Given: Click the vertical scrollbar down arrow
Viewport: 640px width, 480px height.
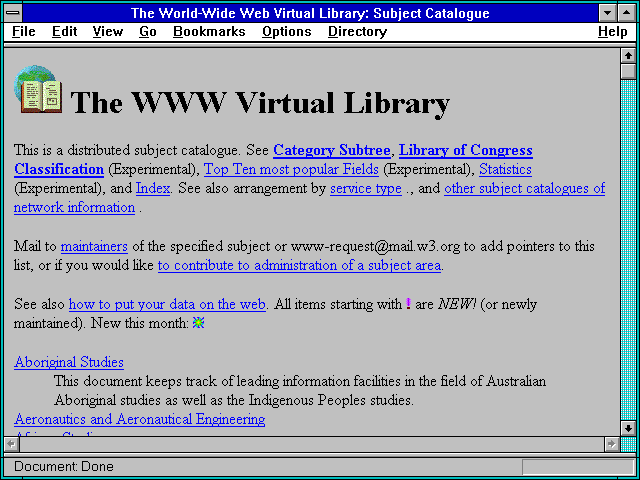Looking at the screenshot, I should [x=628, y=428].
